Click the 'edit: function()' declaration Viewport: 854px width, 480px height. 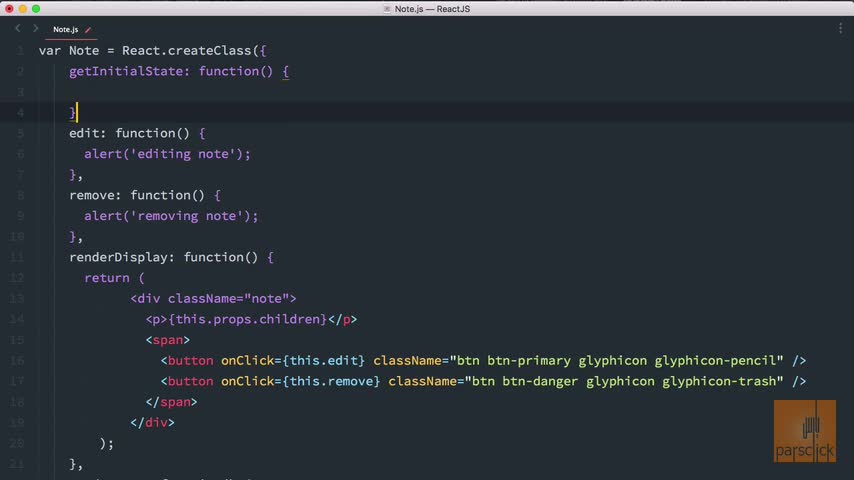(129, 133)
